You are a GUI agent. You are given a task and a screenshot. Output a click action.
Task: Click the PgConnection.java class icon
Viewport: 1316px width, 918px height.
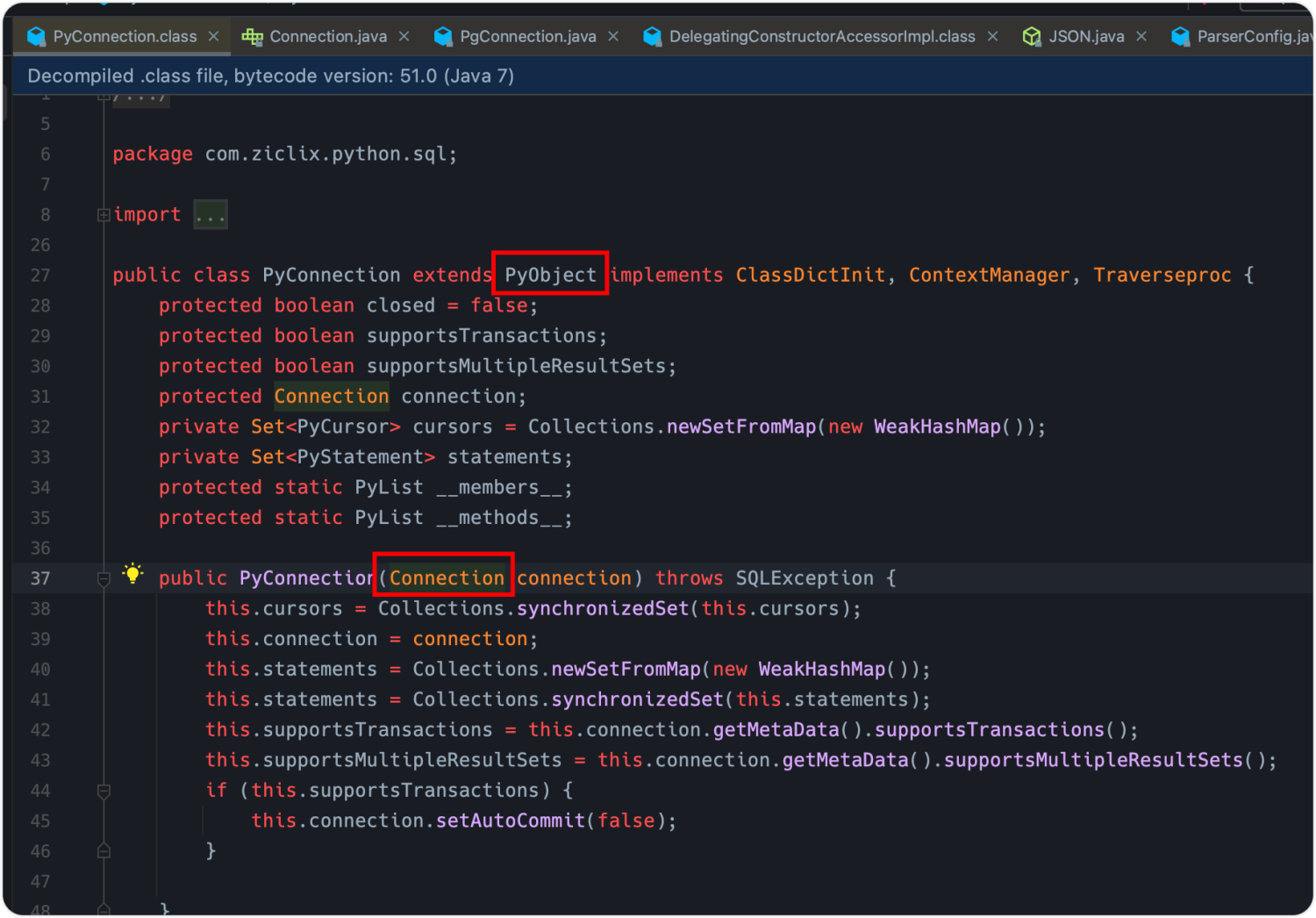(x=443, y=36)
